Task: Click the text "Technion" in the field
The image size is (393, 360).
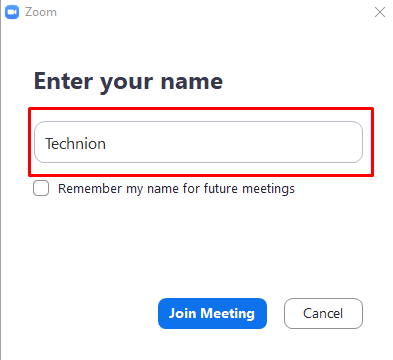Action: [75, 144]
